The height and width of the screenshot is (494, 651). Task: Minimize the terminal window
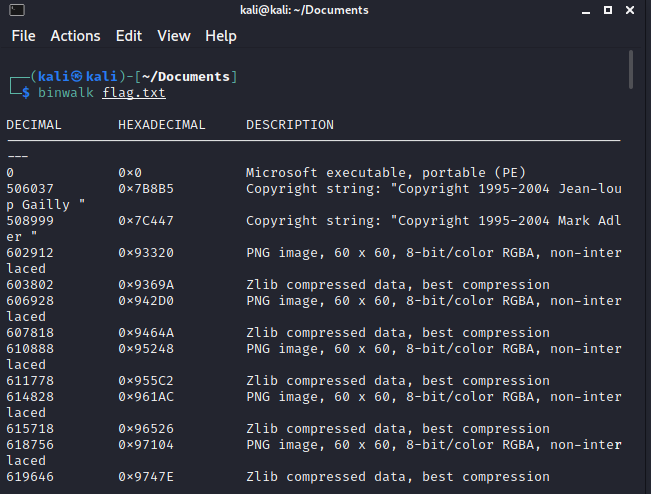click(x=584, y=10)
